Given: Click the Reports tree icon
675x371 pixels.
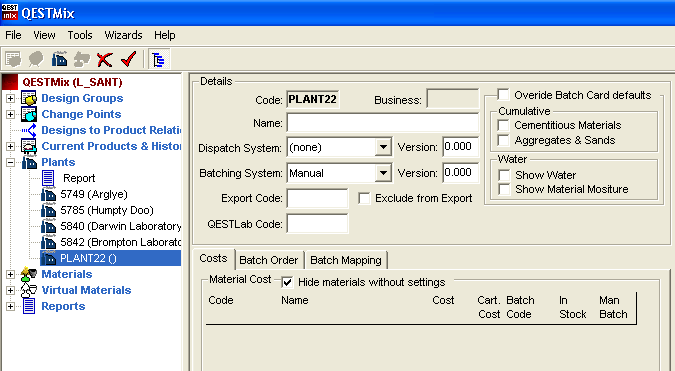Looking at the screenshot, I should click(x=29, y=306).
